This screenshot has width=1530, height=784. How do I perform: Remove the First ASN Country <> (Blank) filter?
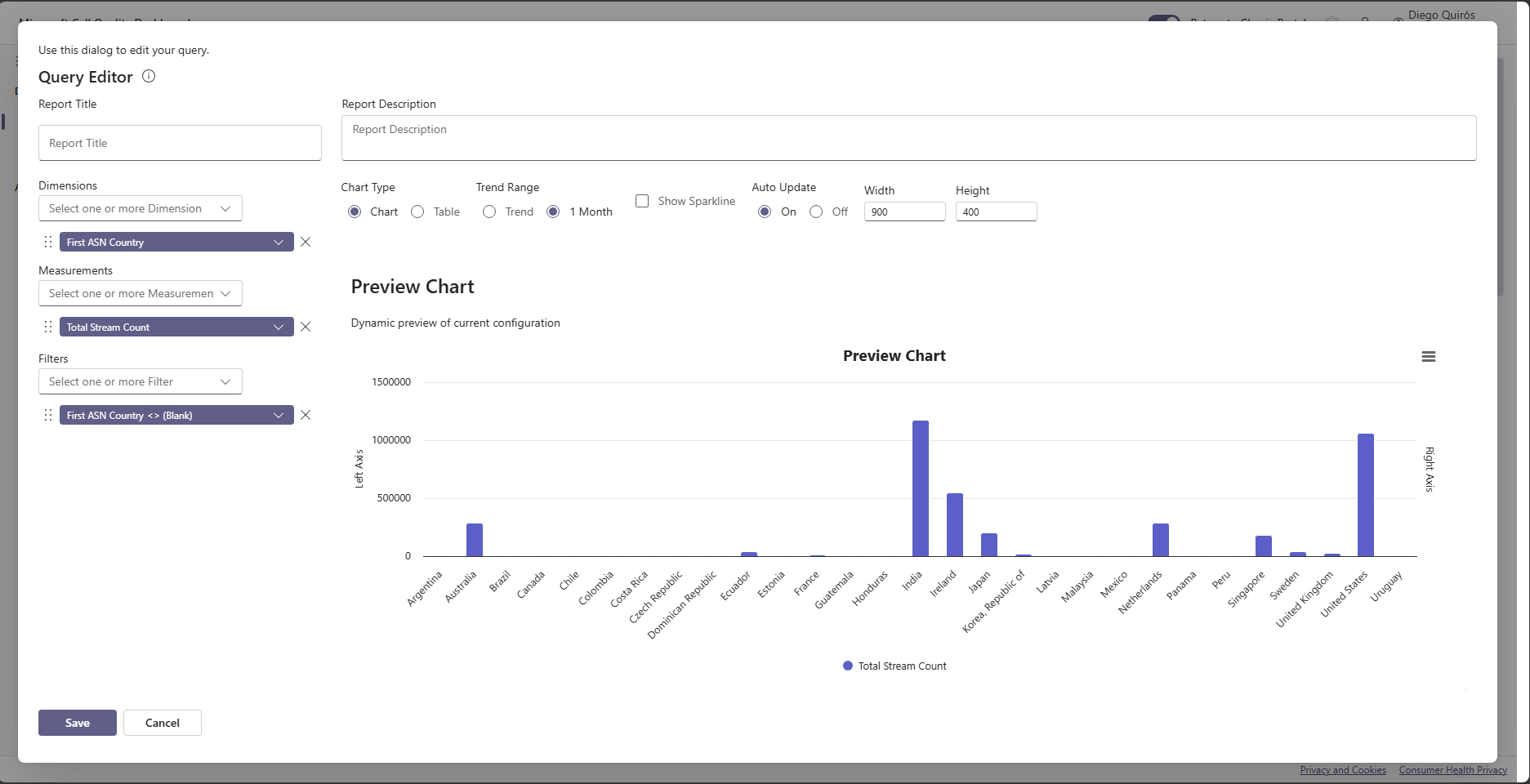pyautogui.click(x=306, y=415)
